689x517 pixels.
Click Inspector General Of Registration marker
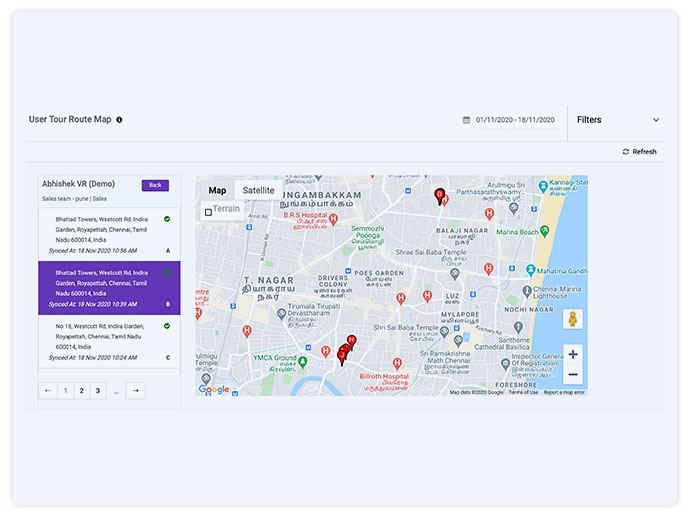tap(505, 364)
